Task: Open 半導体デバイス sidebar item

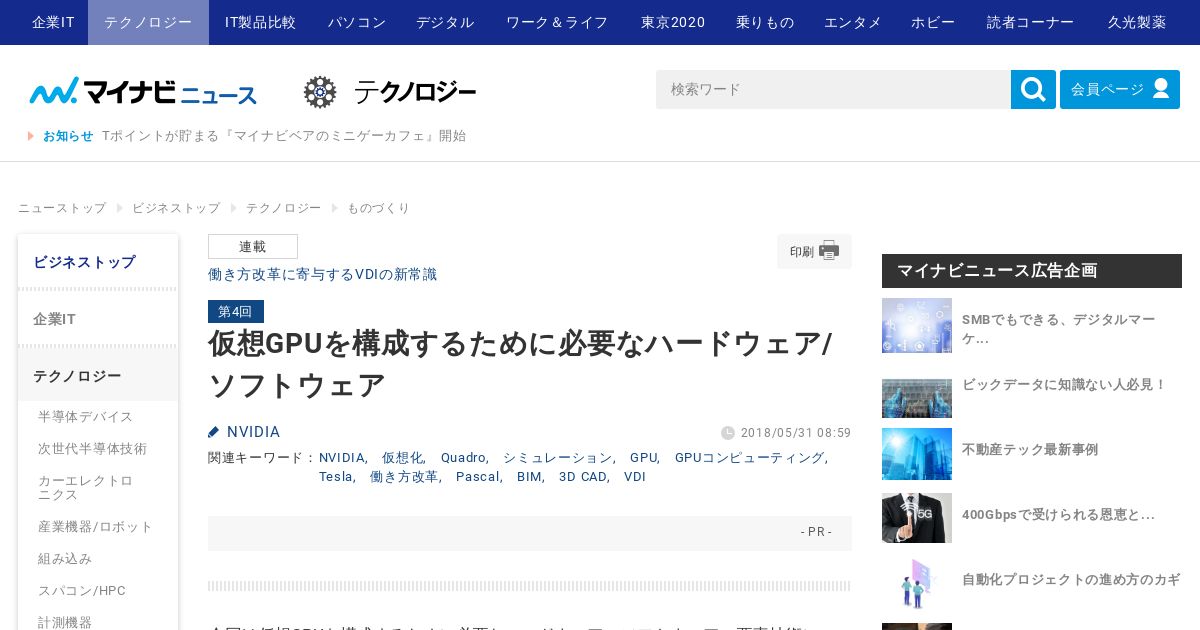Action: [x=85, y=416]
